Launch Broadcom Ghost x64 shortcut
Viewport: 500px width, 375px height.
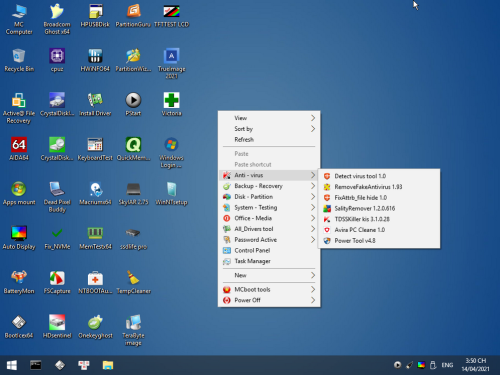click(57, 19)
